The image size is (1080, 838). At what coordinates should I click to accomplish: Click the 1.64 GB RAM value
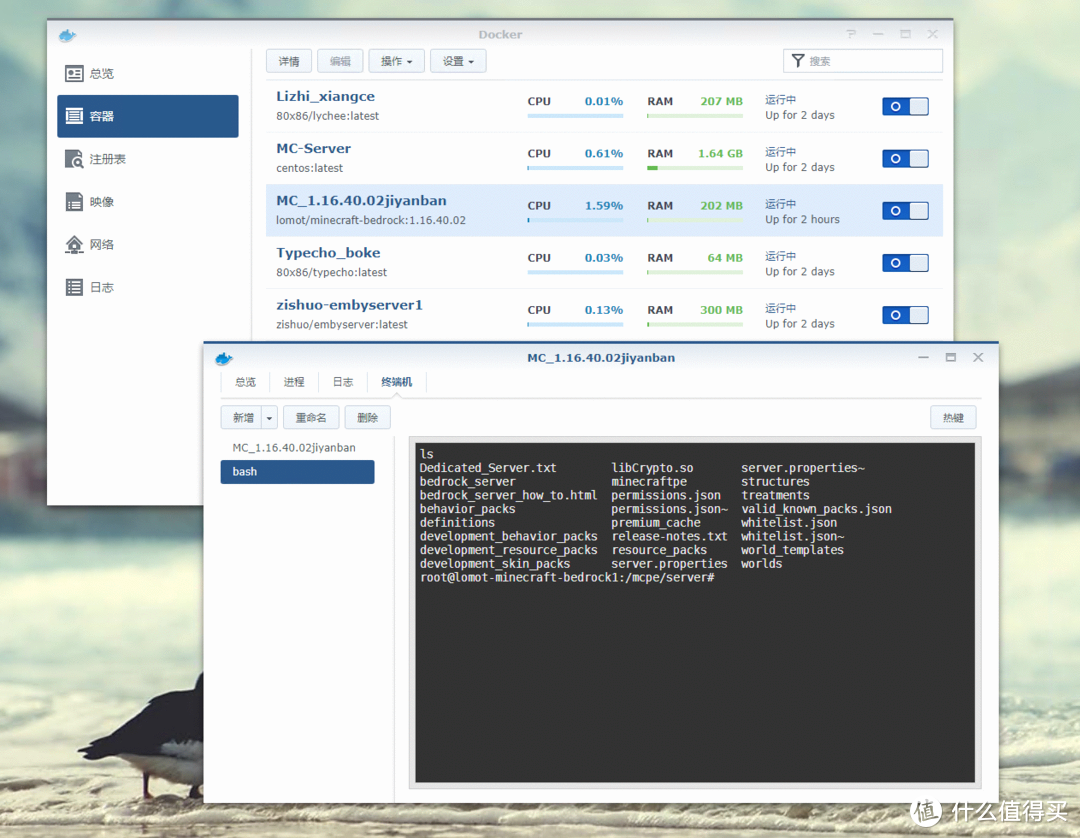pyautogui.click(x=720, y=154)
